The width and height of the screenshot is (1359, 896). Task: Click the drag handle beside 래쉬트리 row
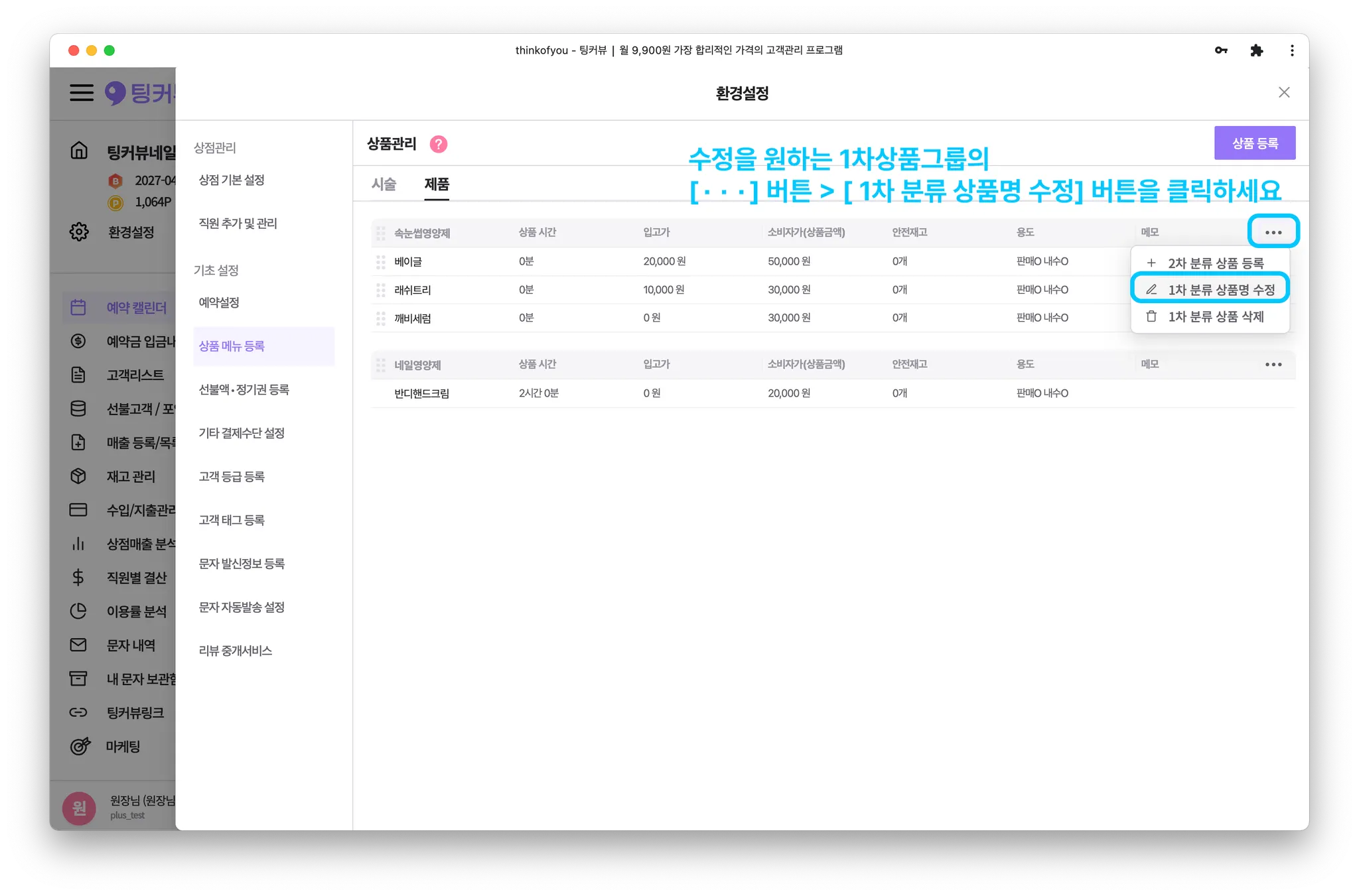pyautogui.click(x=381, y=290)
